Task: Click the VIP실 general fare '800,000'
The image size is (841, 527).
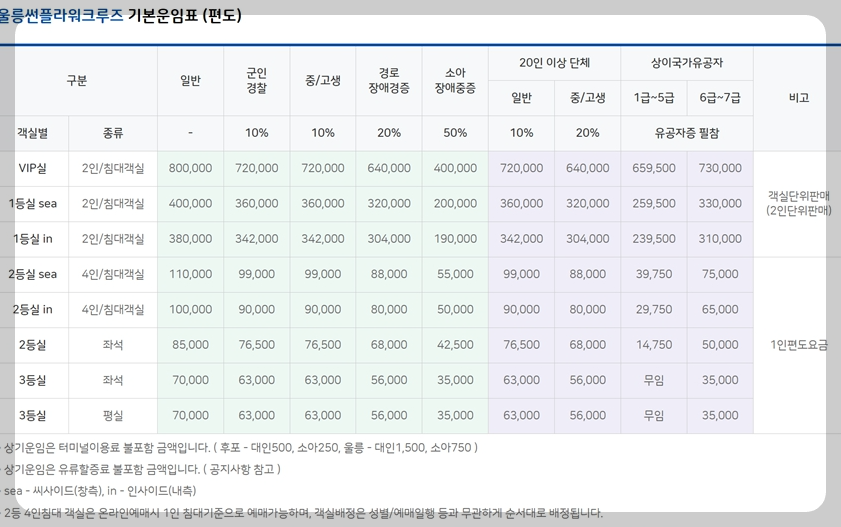Action: tap(190, 168)
